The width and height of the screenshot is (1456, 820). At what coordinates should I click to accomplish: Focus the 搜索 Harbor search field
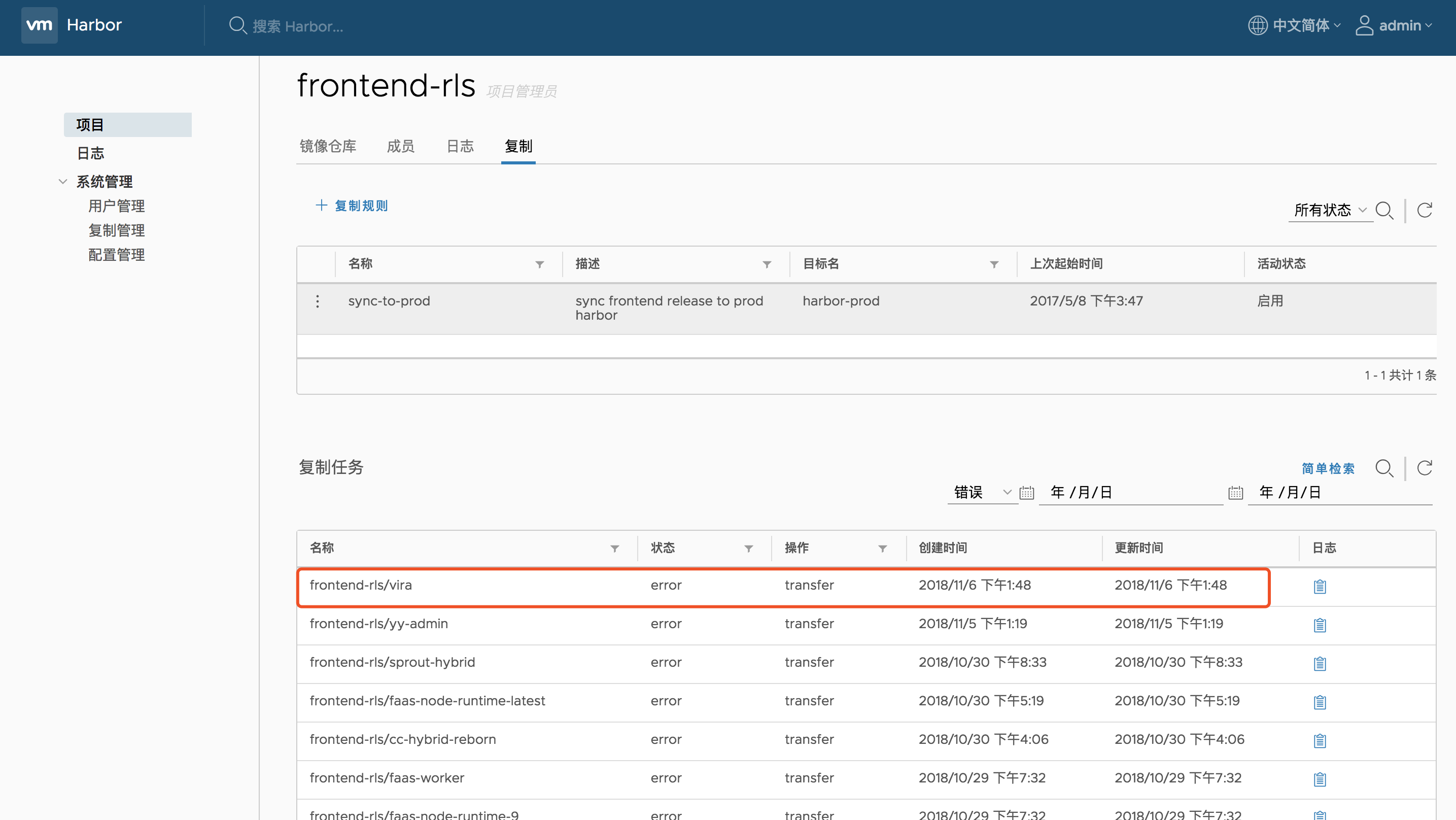coord(297,26)
